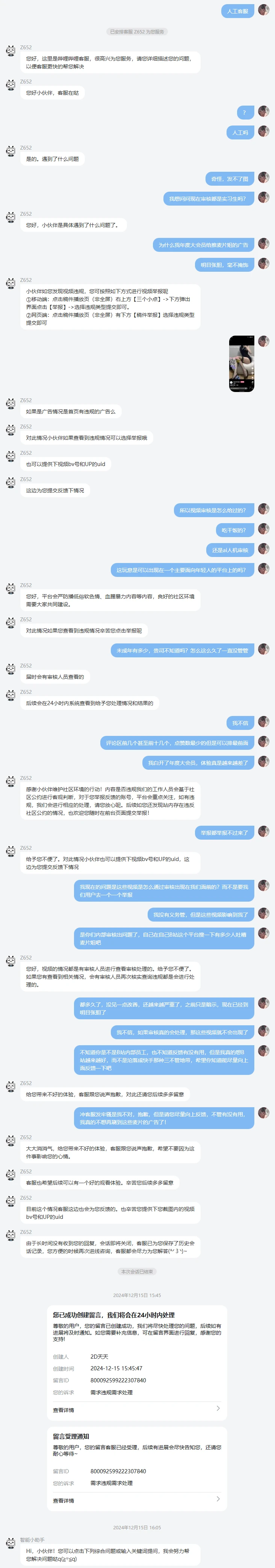The height and width of the screenshot is (1568, 275).
Task: Click Z652 agent avatar at first greeting
Action: tap(11, 50)
